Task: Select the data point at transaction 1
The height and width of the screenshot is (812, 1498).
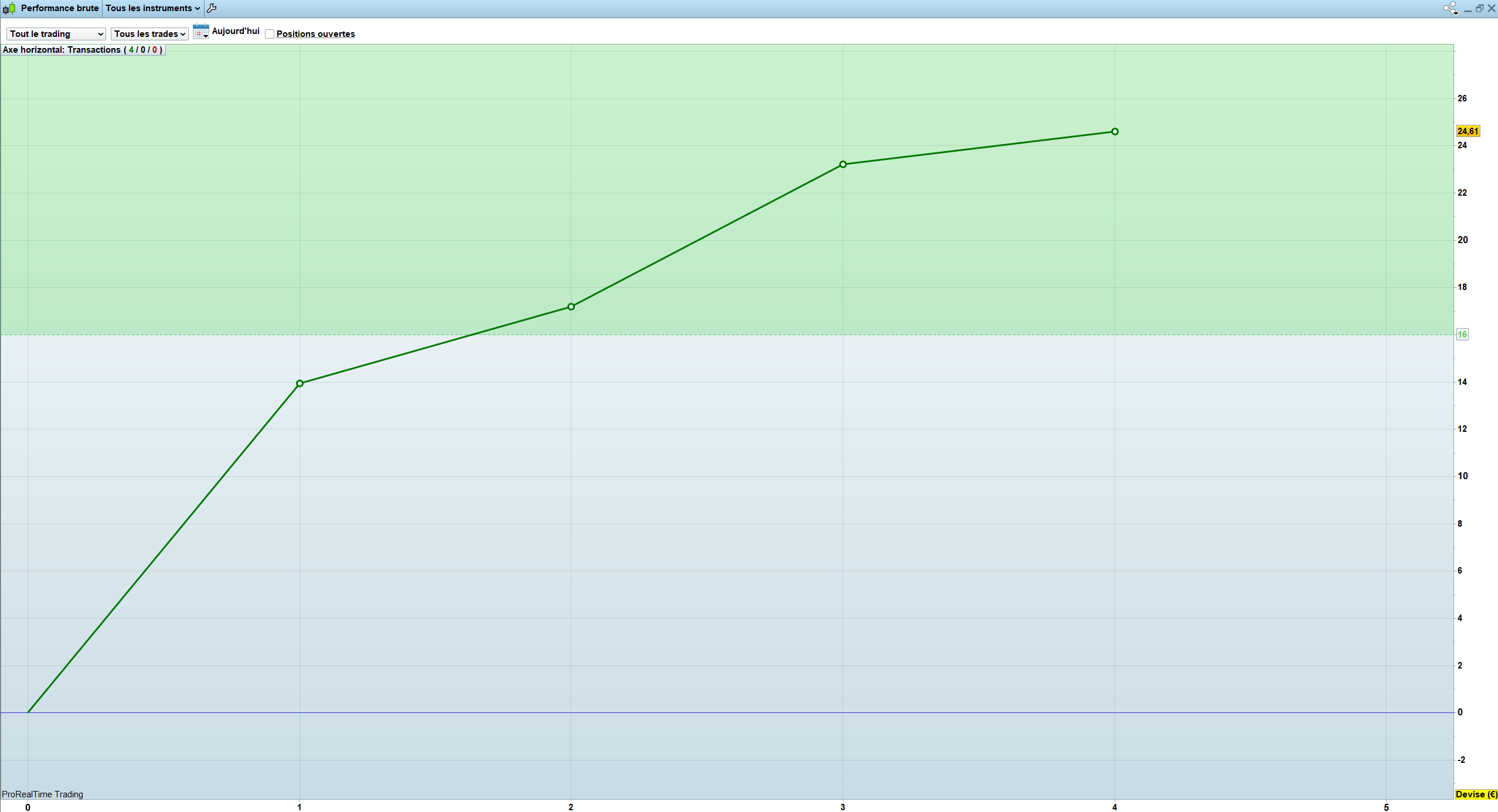Action: 299,384
